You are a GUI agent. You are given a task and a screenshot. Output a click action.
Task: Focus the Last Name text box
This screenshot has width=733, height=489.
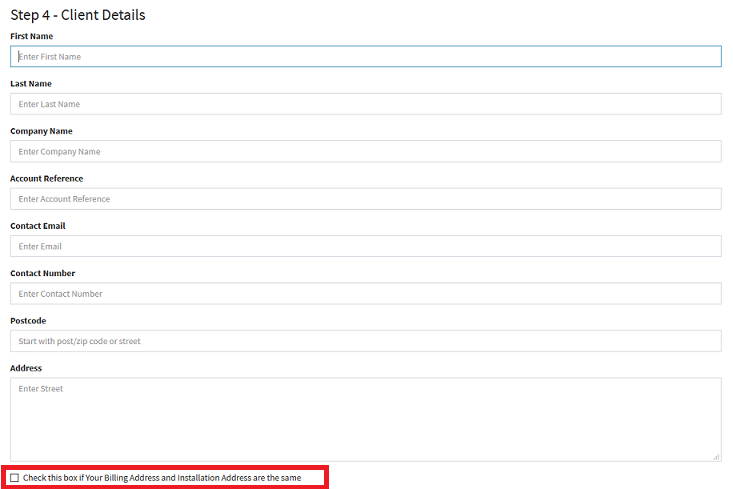366,104
